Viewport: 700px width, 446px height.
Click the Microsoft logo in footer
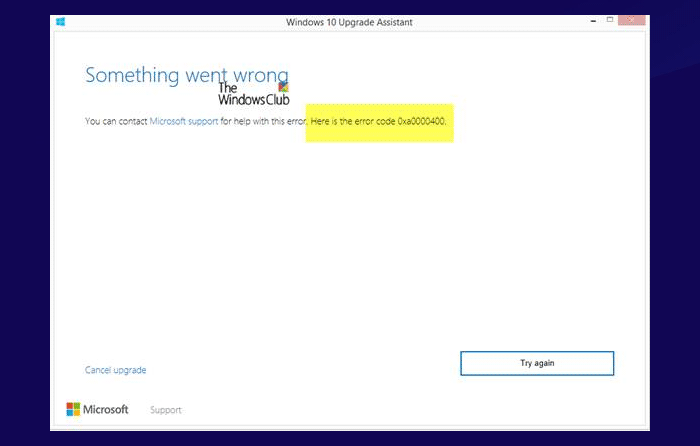click(97, 409)
